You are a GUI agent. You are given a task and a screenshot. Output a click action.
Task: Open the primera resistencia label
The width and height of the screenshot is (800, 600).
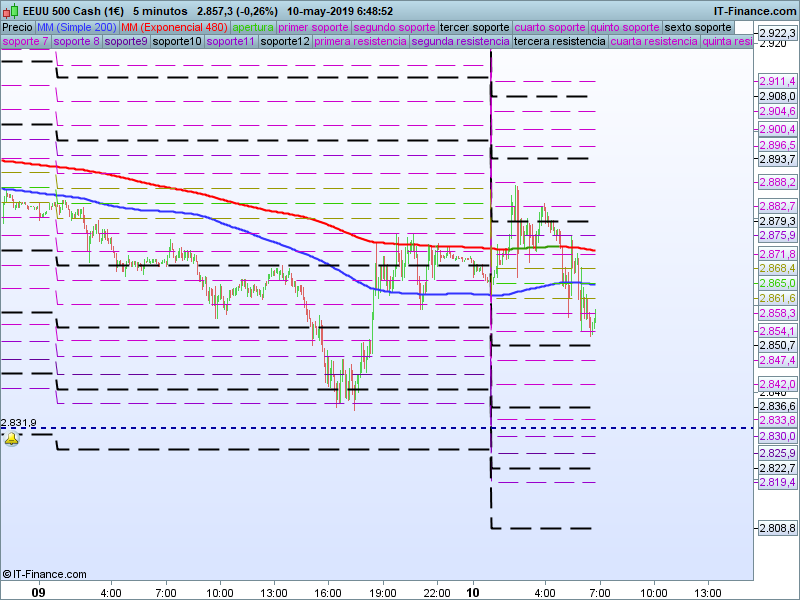coord(360,41)
